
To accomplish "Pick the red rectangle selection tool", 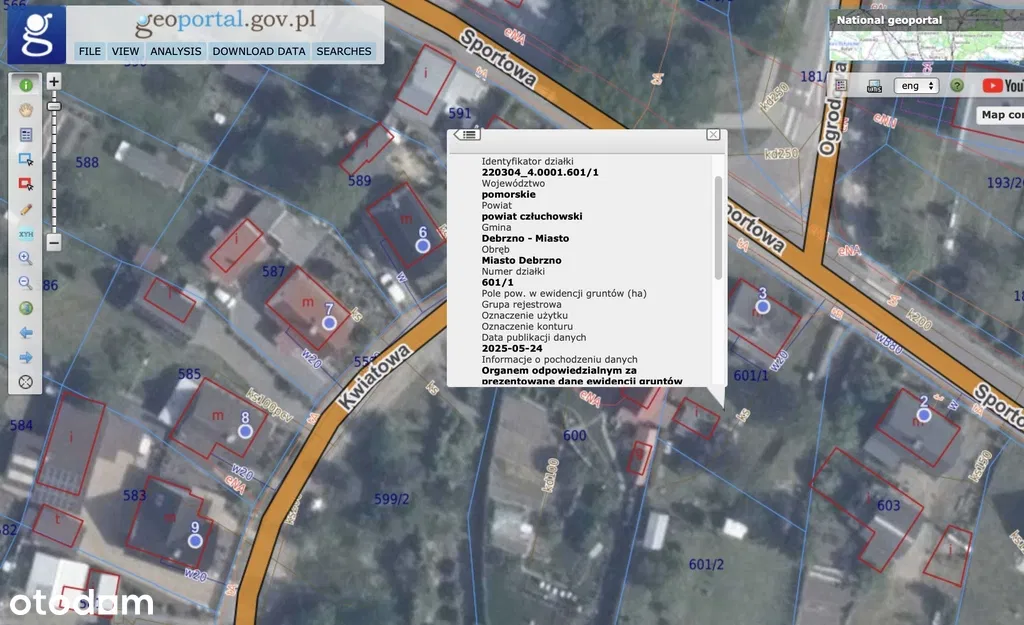I will click(26, 183).
